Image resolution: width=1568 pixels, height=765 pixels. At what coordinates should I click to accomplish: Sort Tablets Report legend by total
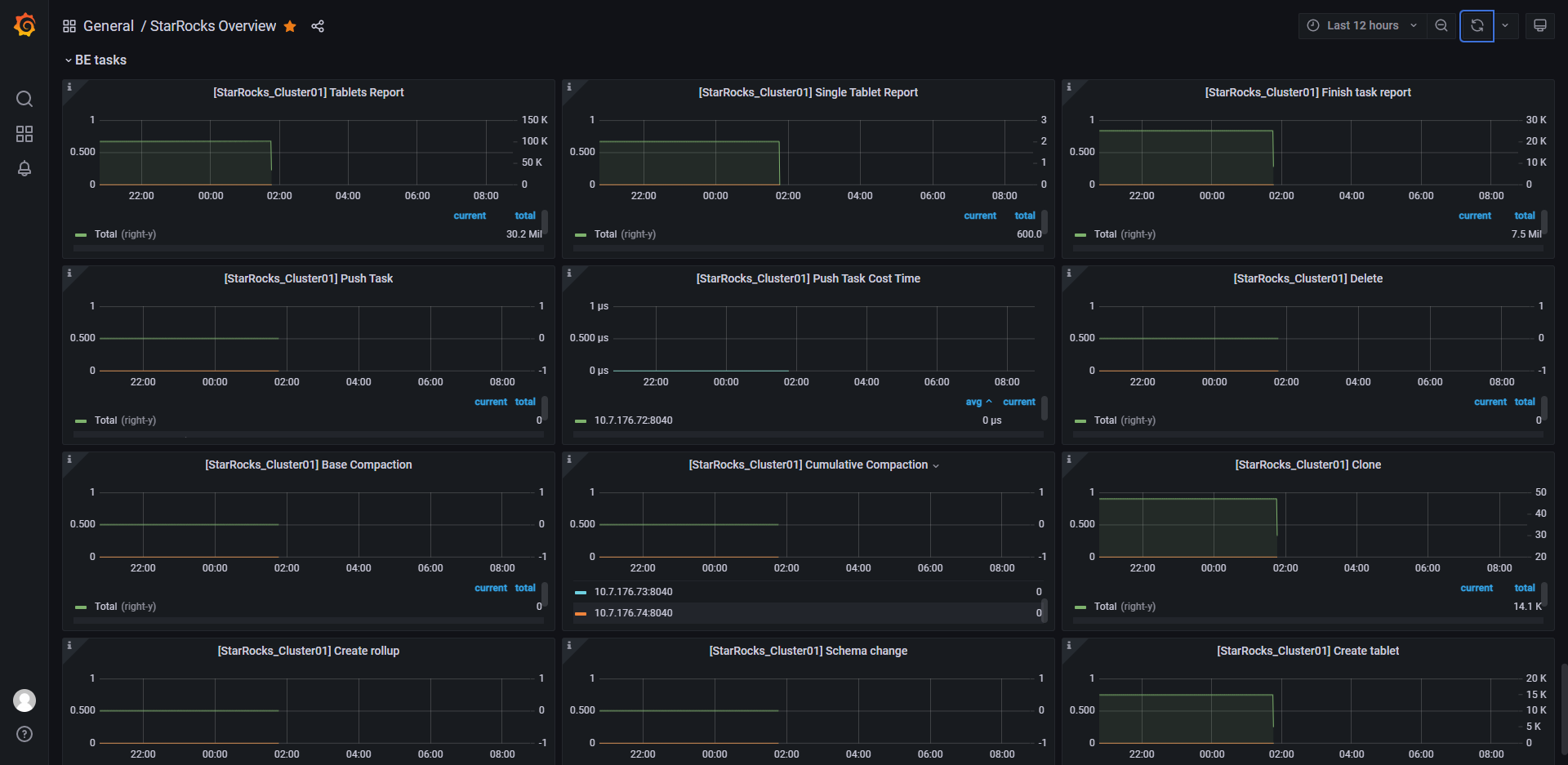[525, 216]
